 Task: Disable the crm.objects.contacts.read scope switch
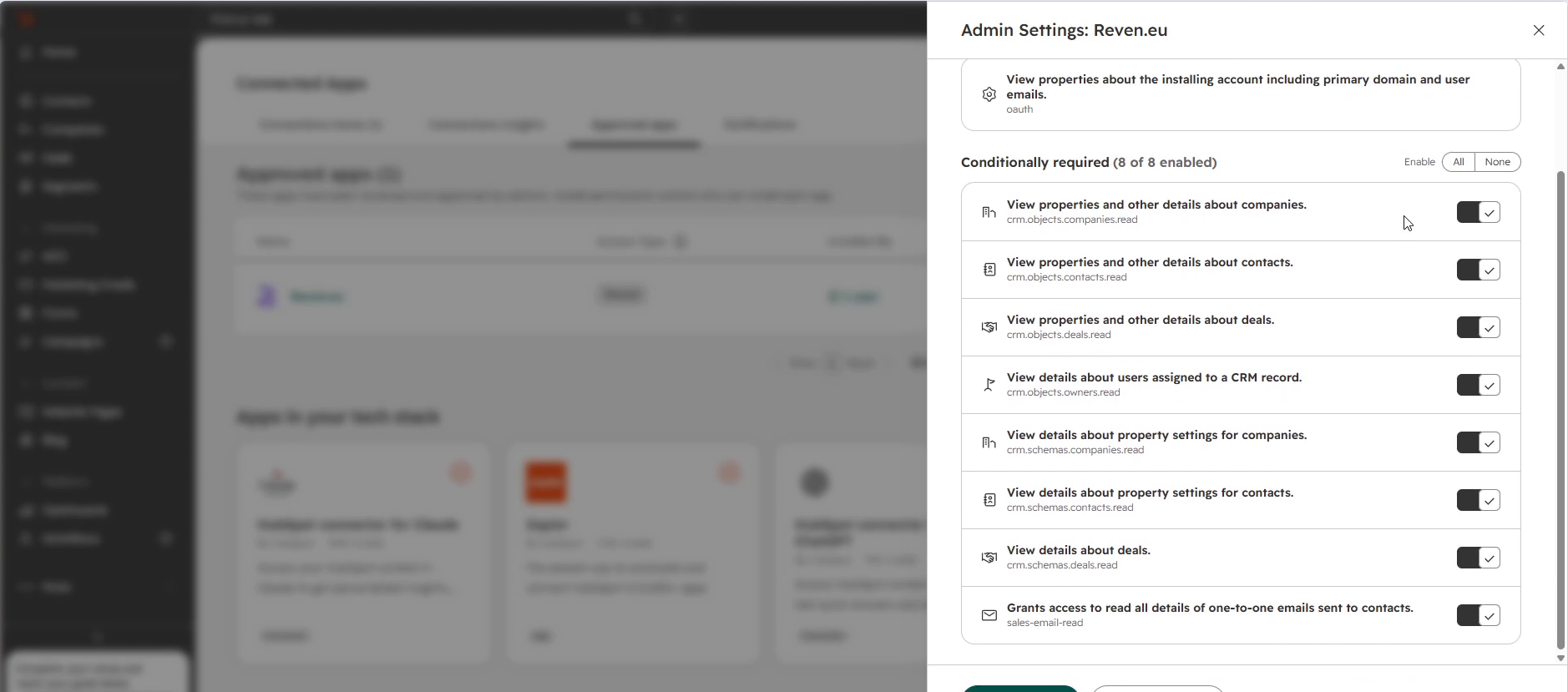tap(1479, 270)
